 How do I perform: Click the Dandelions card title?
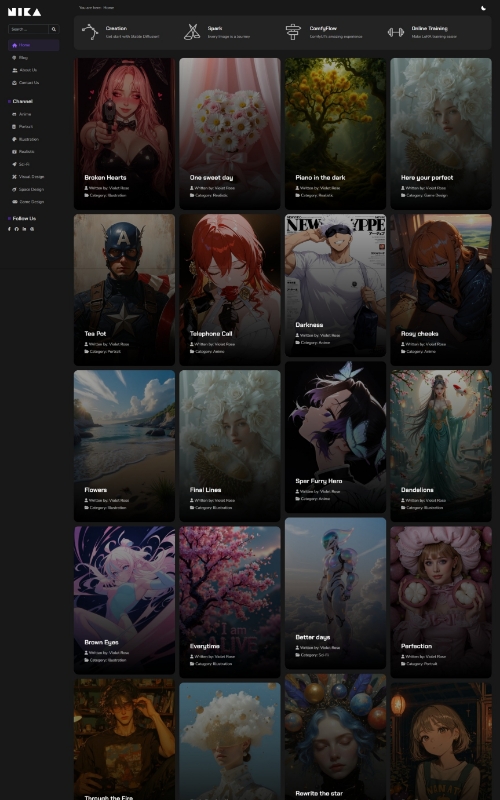click(x=417, y=490)
